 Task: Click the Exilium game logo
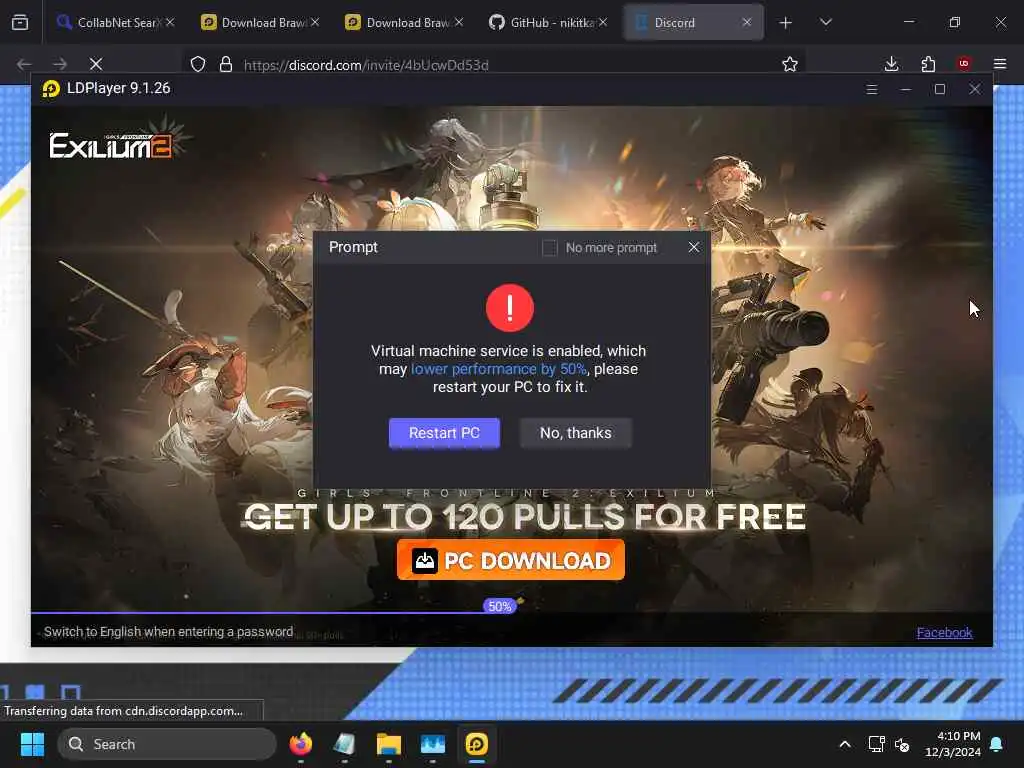pos(111,145)
